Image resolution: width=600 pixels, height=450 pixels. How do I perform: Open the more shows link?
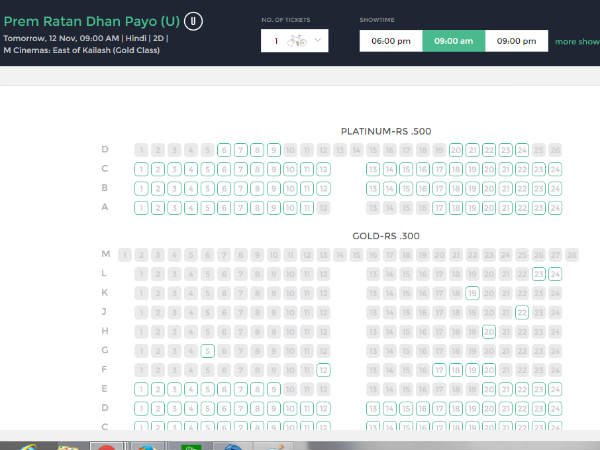(x=577, y=42)
